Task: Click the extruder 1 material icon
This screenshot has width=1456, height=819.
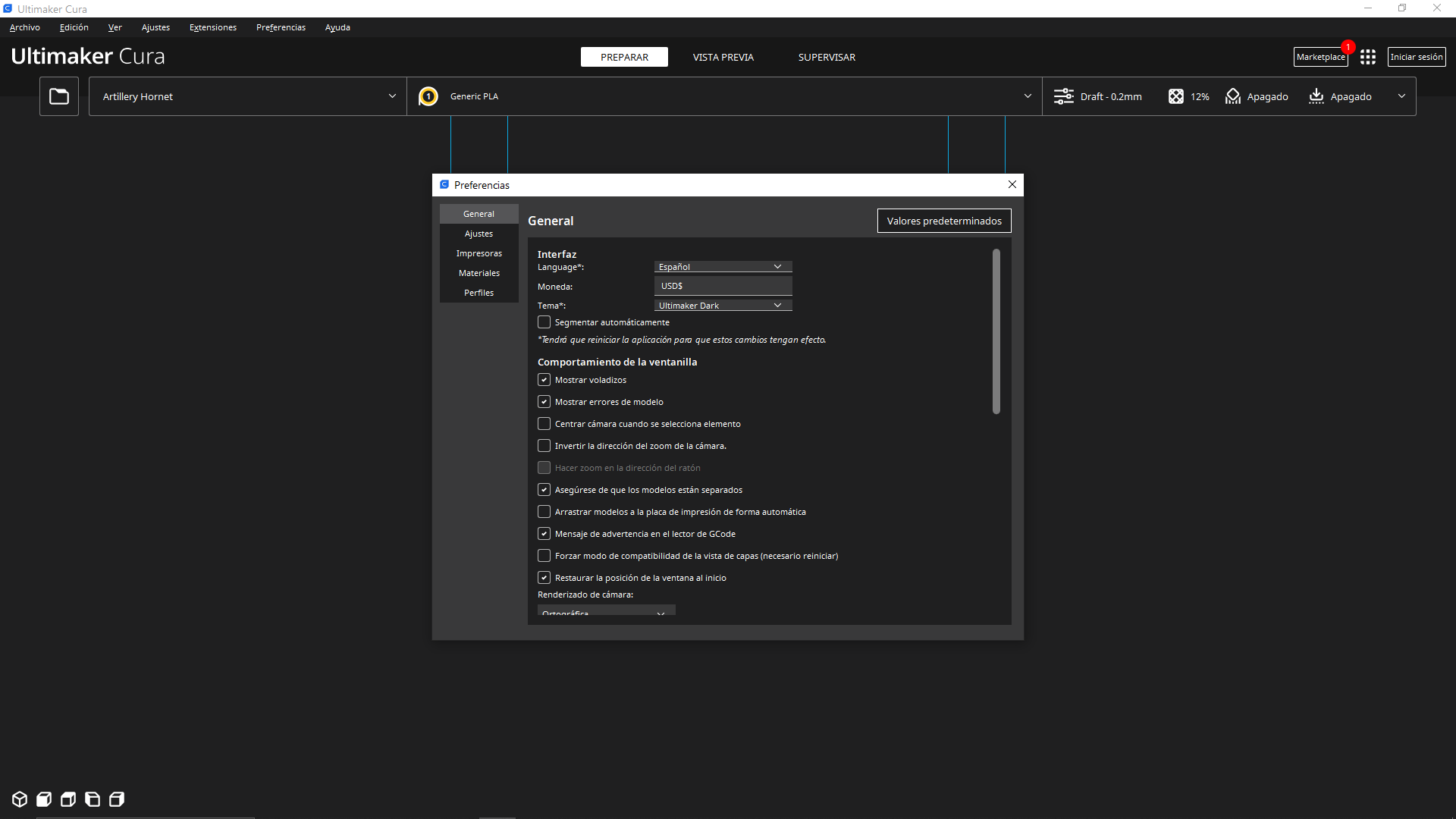Action: pyautogui.click(x=428, y=96)
